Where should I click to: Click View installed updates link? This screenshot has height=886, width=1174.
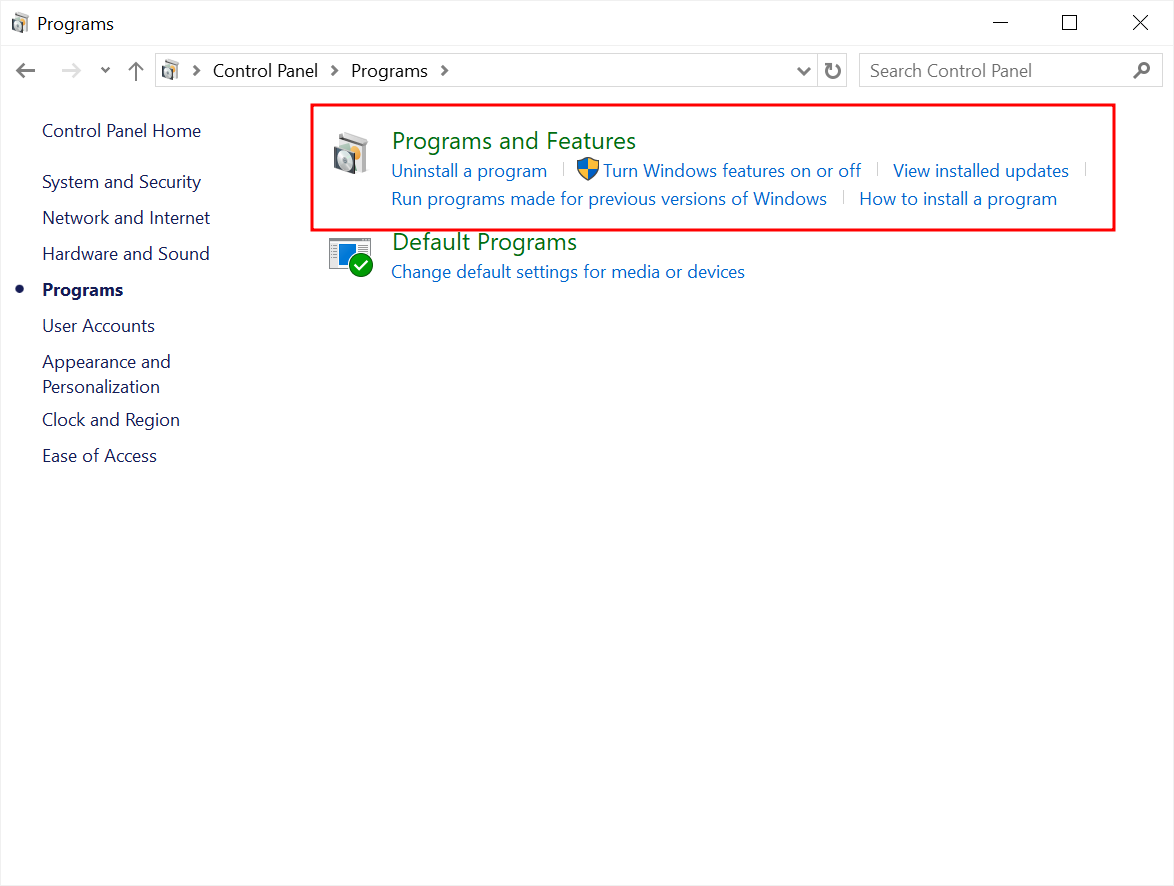[x=980, y=171]
